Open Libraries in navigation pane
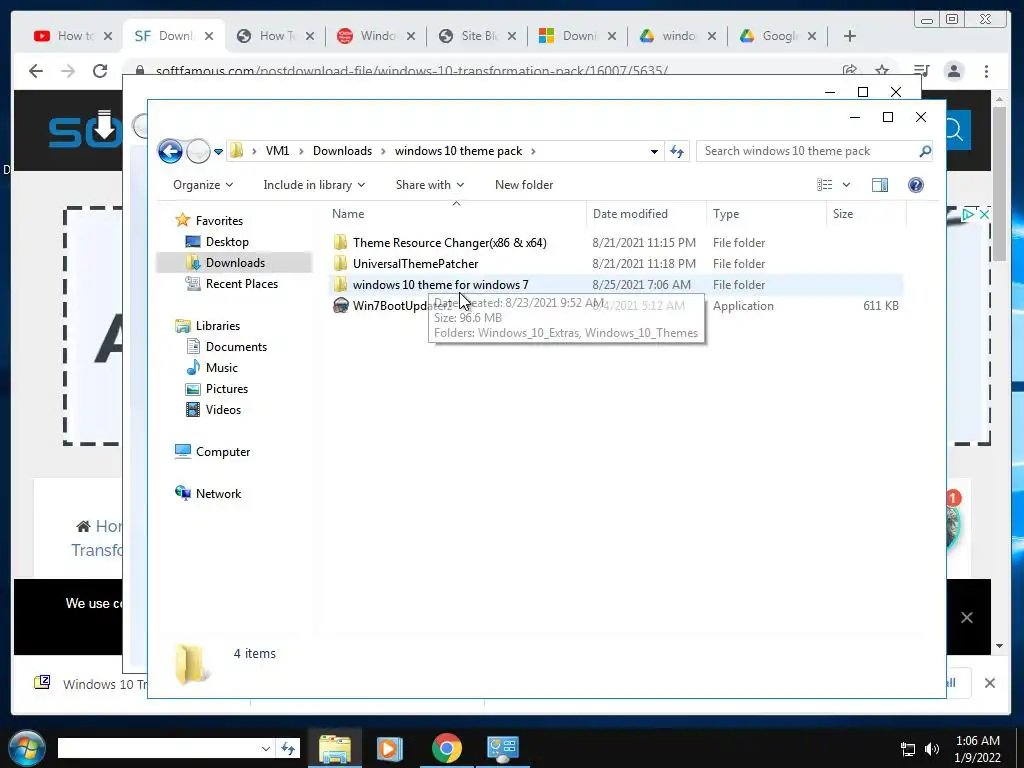Screen dimensions: 1024x768 [x=217, y=326]
